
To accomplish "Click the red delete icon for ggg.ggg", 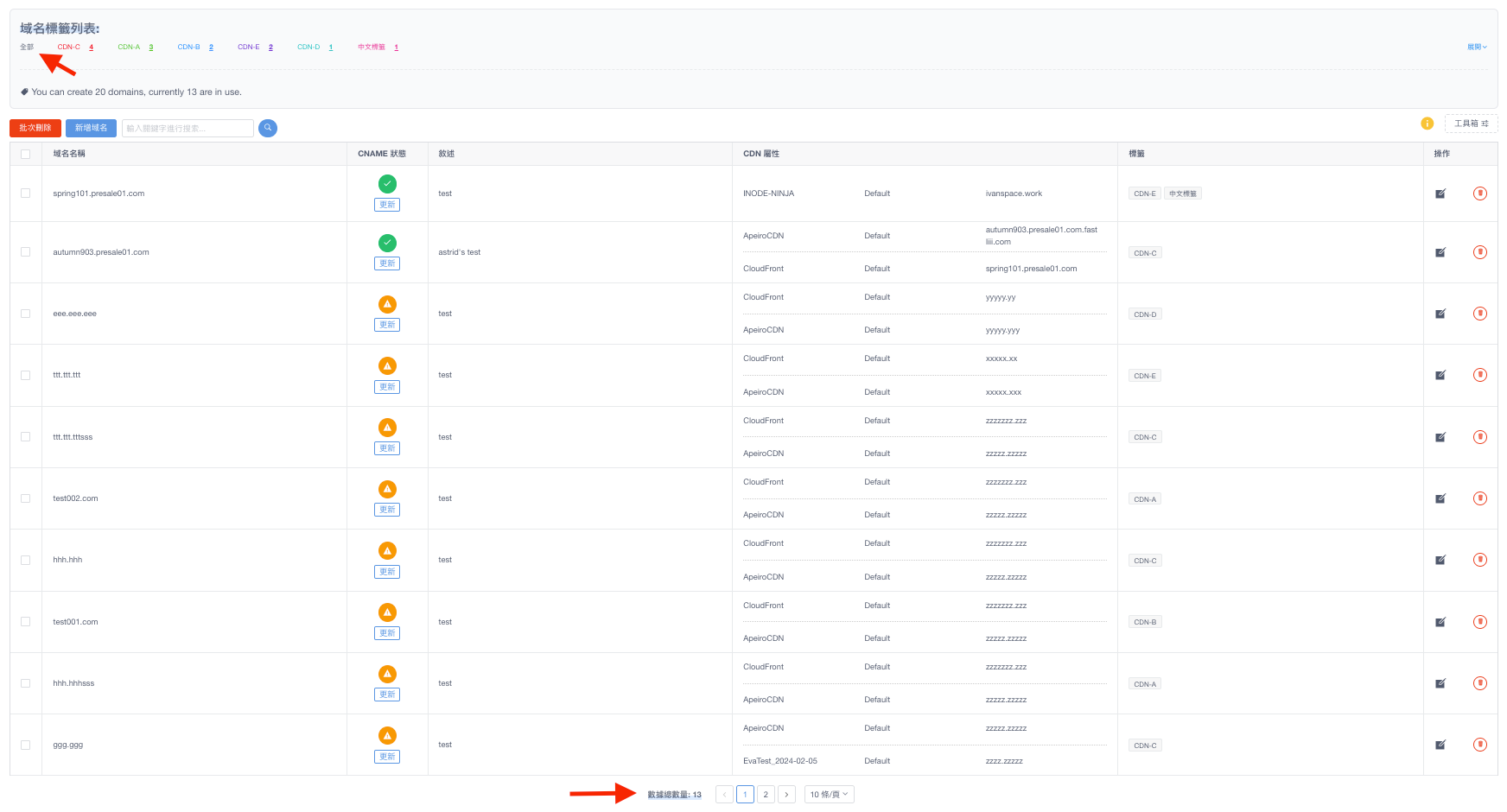I will (x=1479, y=745).
